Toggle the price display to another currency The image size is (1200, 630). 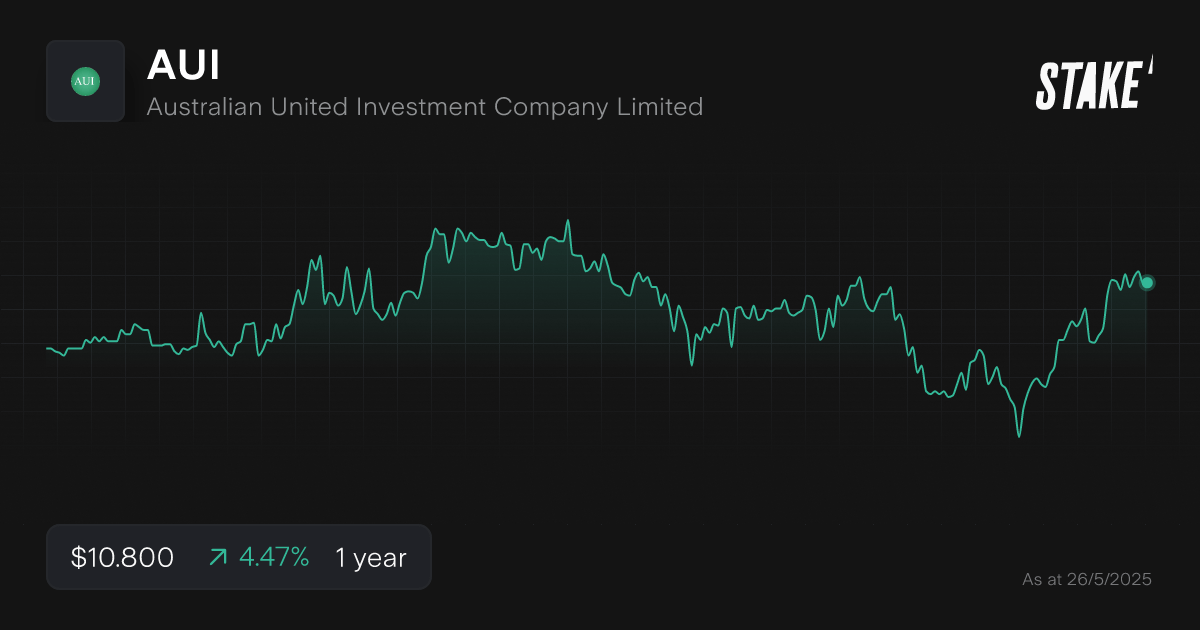tap(120, 557)
